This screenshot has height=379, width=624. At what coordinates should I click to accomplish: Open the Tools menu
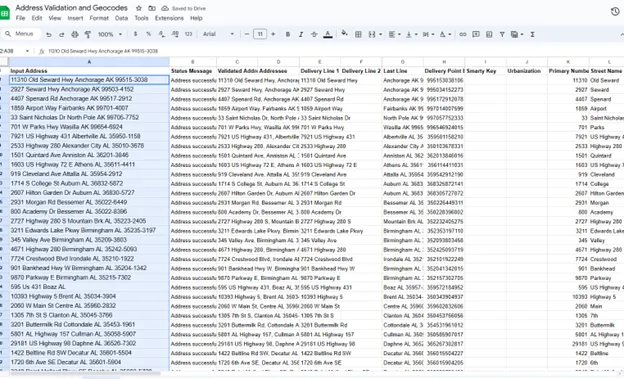click(x=141, y=18)
